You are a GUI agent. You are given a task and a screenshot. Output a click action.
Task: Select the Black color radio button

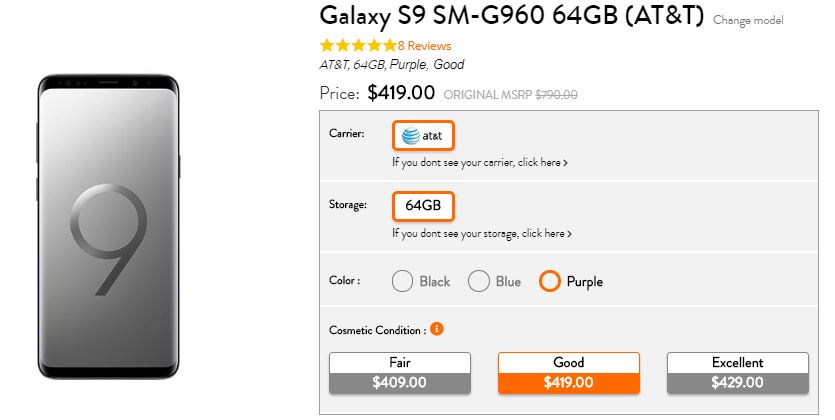403,281
